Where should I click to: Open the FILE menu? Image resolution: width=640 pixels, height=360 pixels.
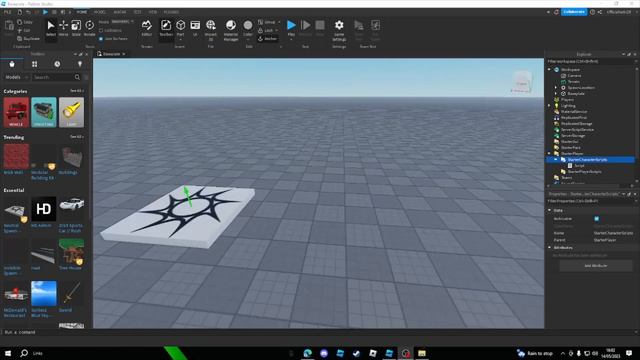click(x=7, y=12)
